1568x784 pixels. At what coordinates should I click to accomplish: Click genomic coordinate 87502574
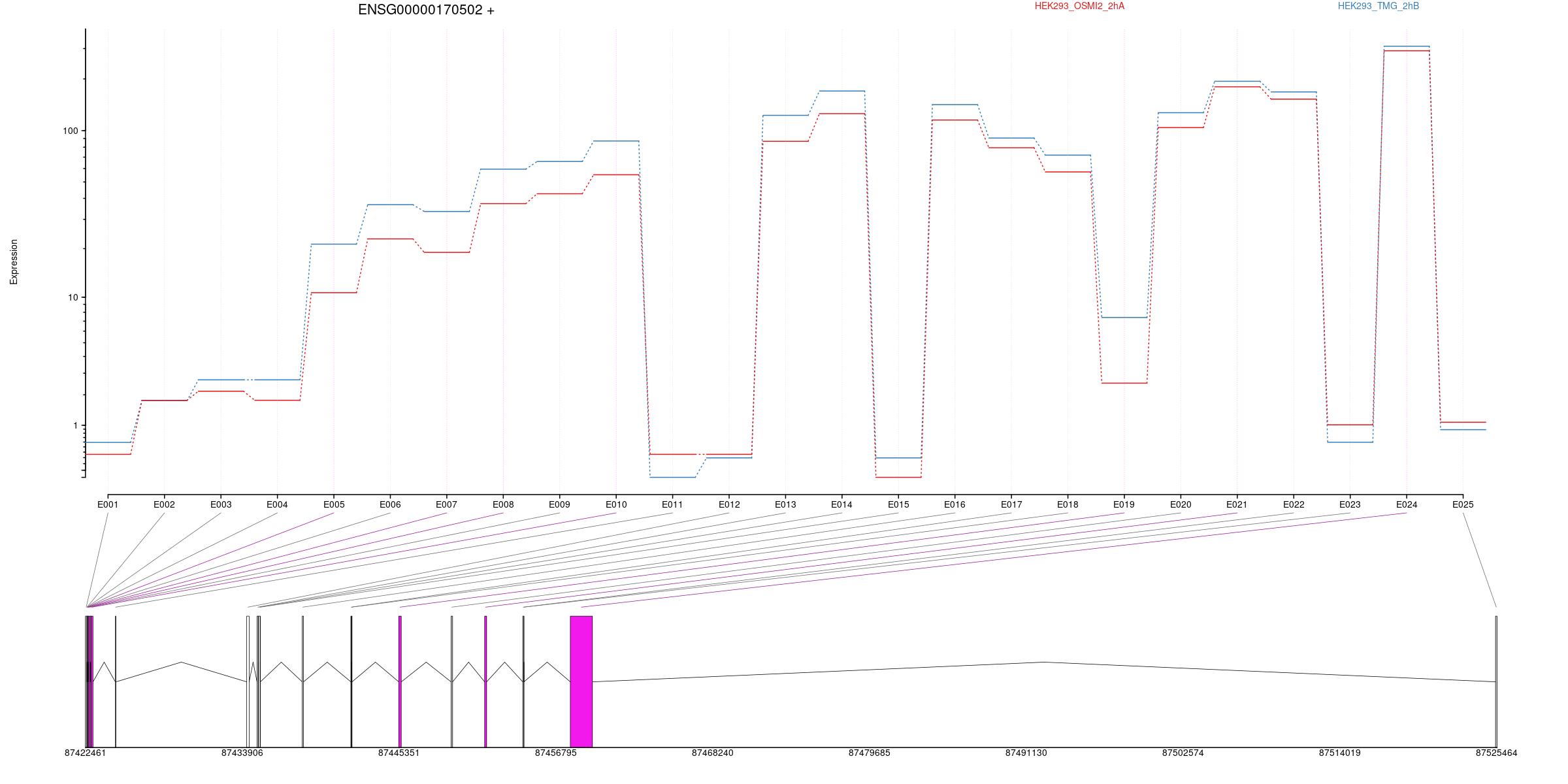click(x=1183, y=753)
